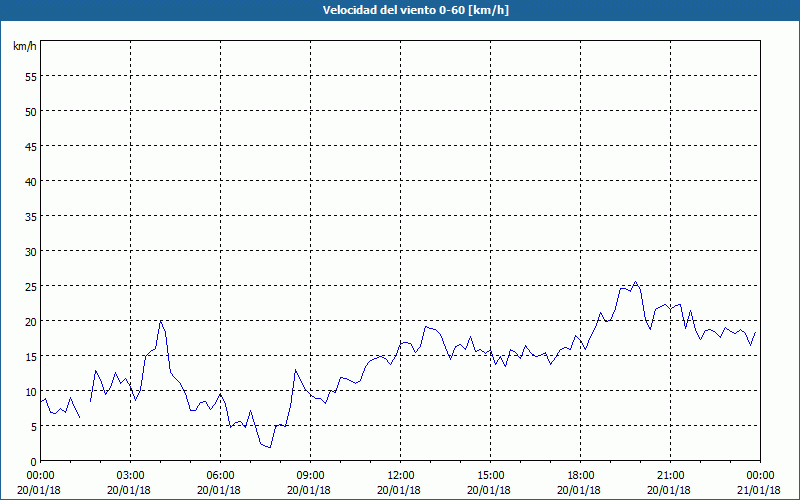Click the 10 value on the y-axis
Viewport: 800px width, 500px height.
coord(31,391)
